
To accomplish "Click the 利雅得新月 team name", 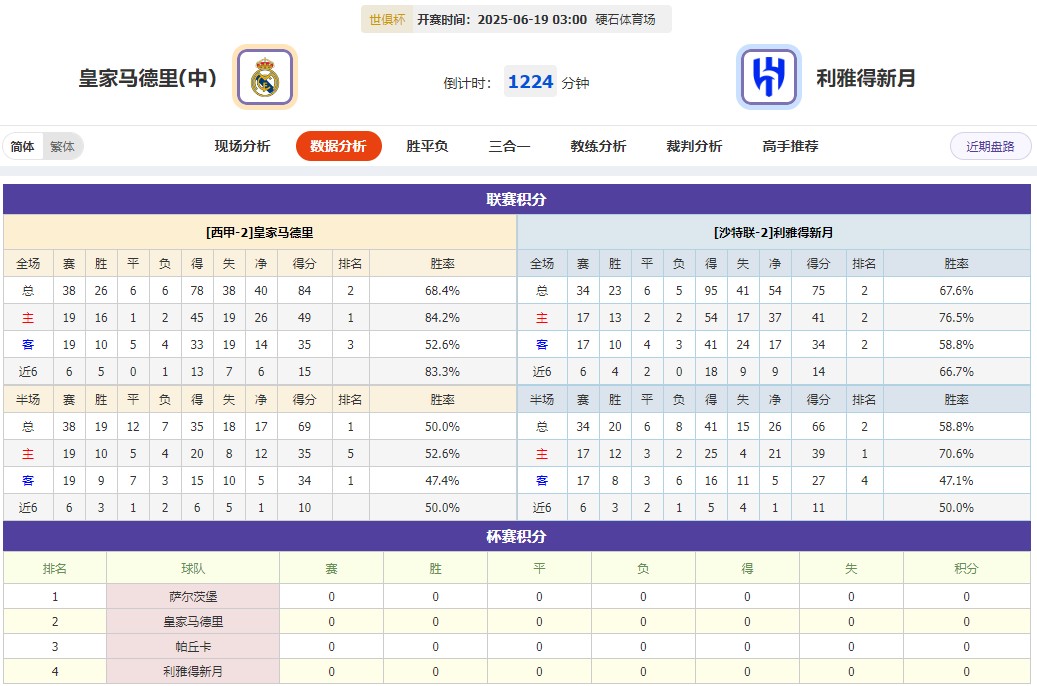I will tap(868, 76).
